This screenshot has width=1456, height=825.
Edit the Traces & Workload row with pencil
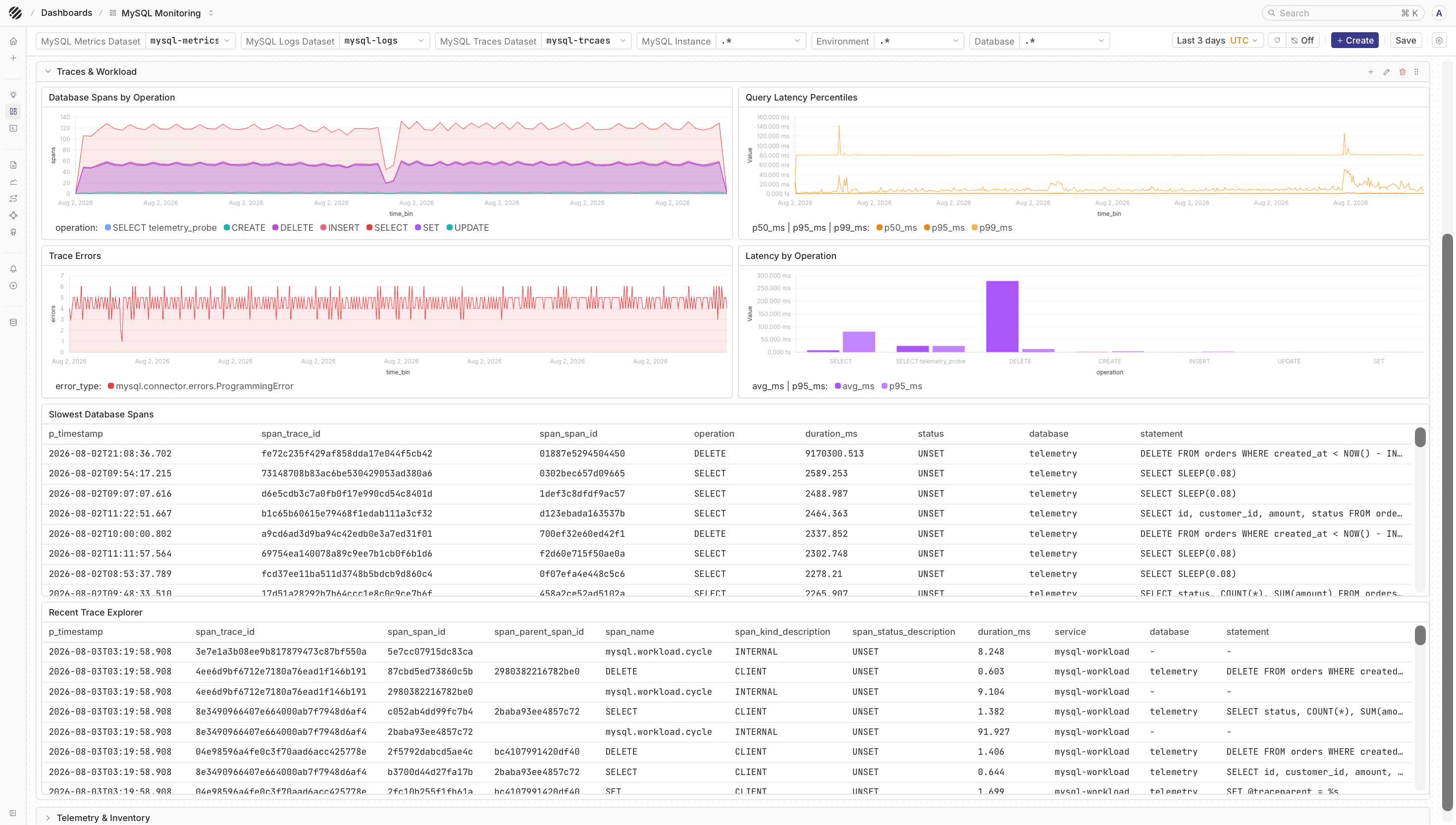click(1386, 72)
